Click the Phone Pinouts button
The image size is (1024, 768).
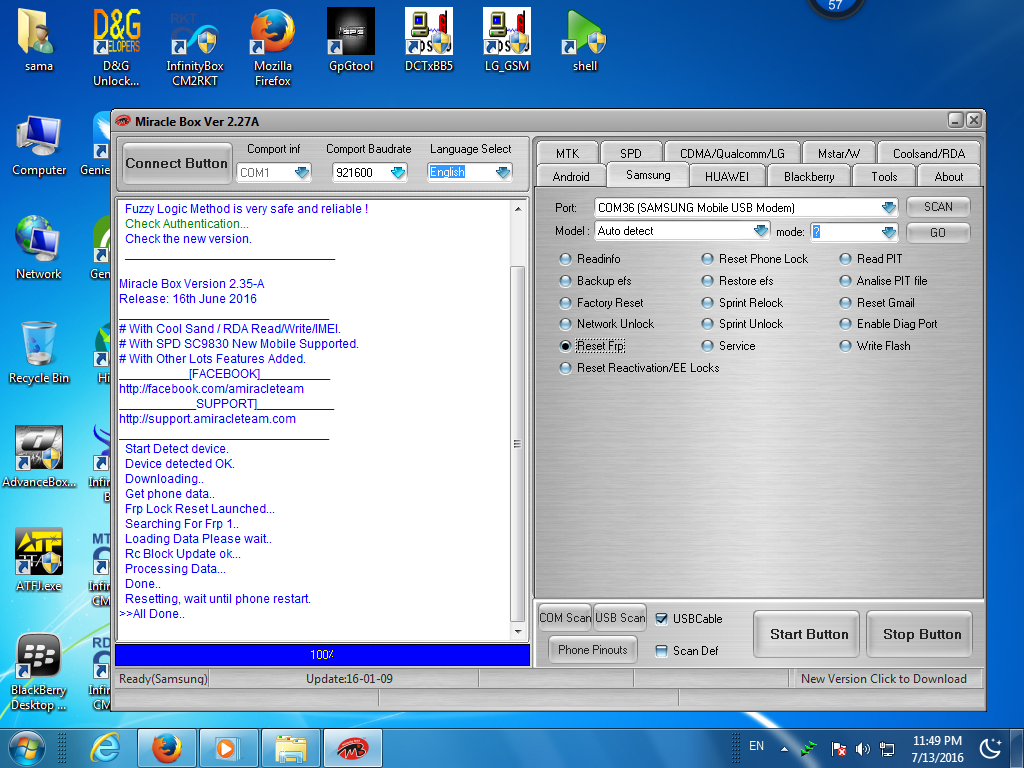coord(592,650)
